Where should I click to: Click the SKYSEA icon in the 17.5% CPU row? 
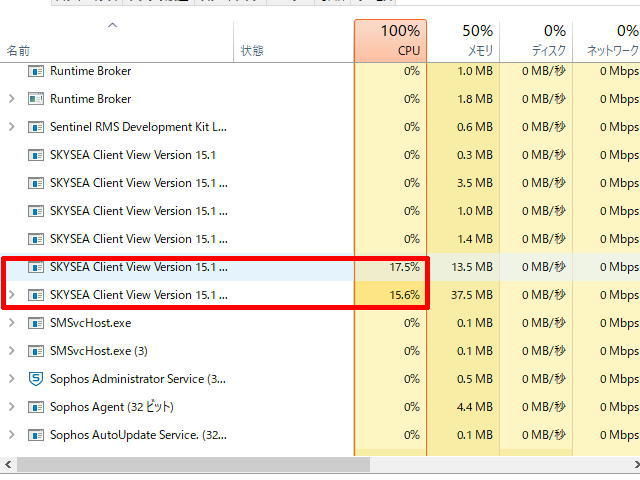click(x=36, y=267)
